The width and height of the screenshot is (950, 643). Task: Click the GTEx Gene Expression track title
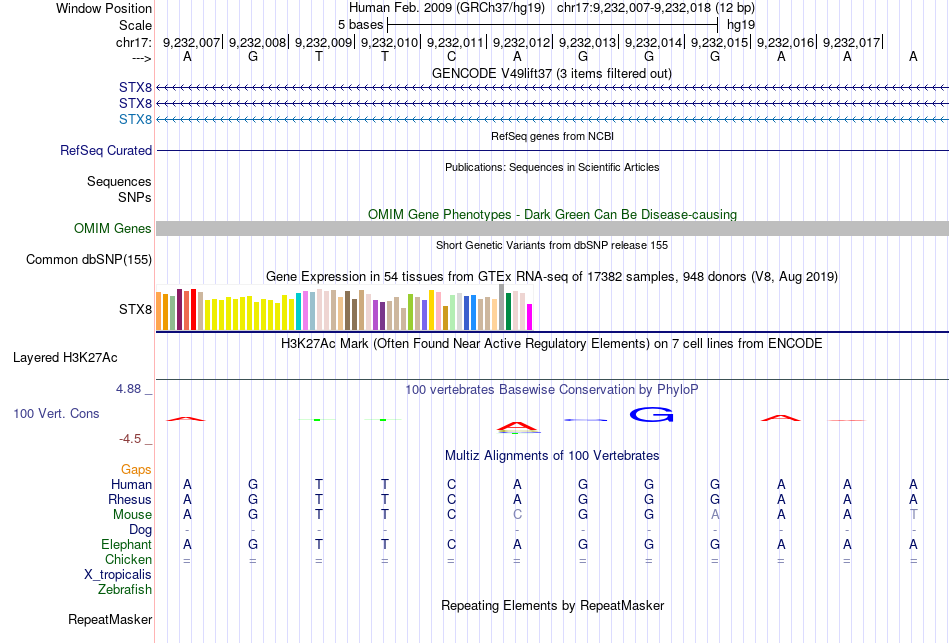[x=552, y=277]
